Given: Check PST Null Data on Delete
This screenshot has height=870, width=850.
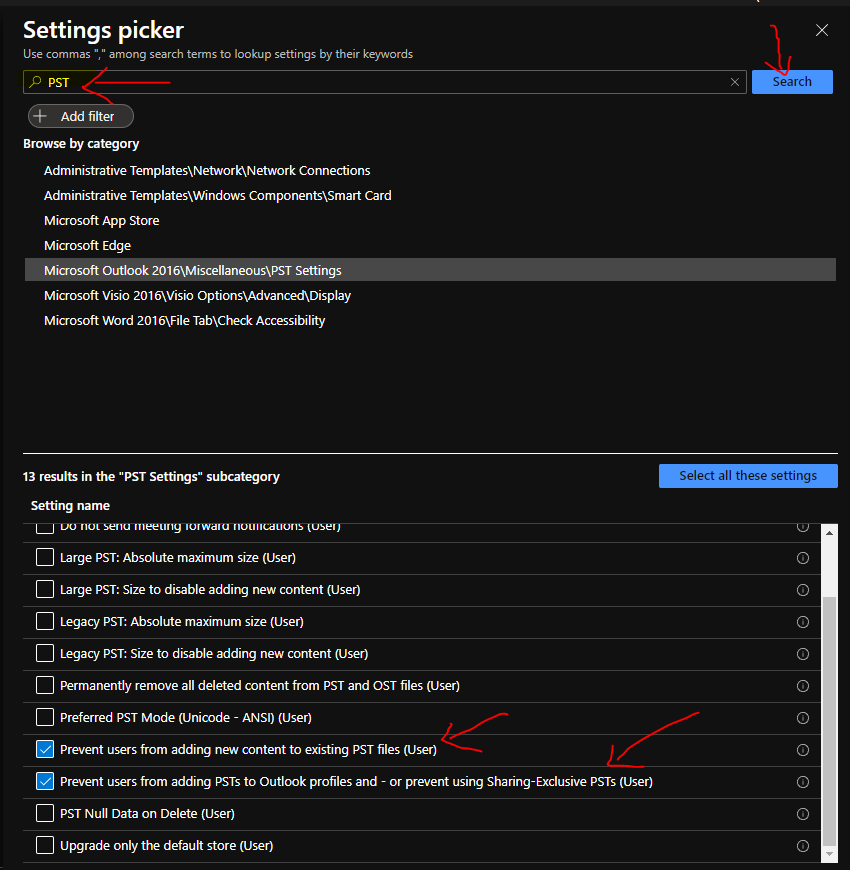Looking at the screenshot, I should [45, 813].
